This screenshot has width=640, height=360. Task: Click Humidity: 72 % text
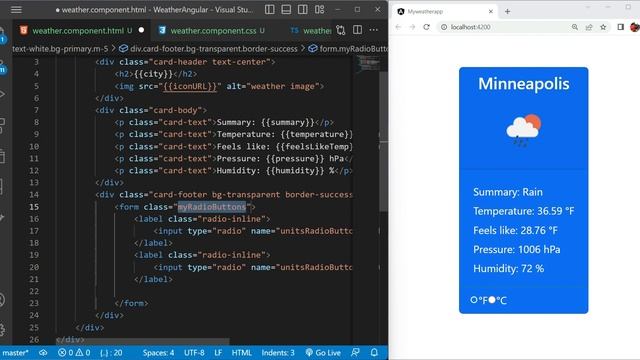(x=508, y=269)
